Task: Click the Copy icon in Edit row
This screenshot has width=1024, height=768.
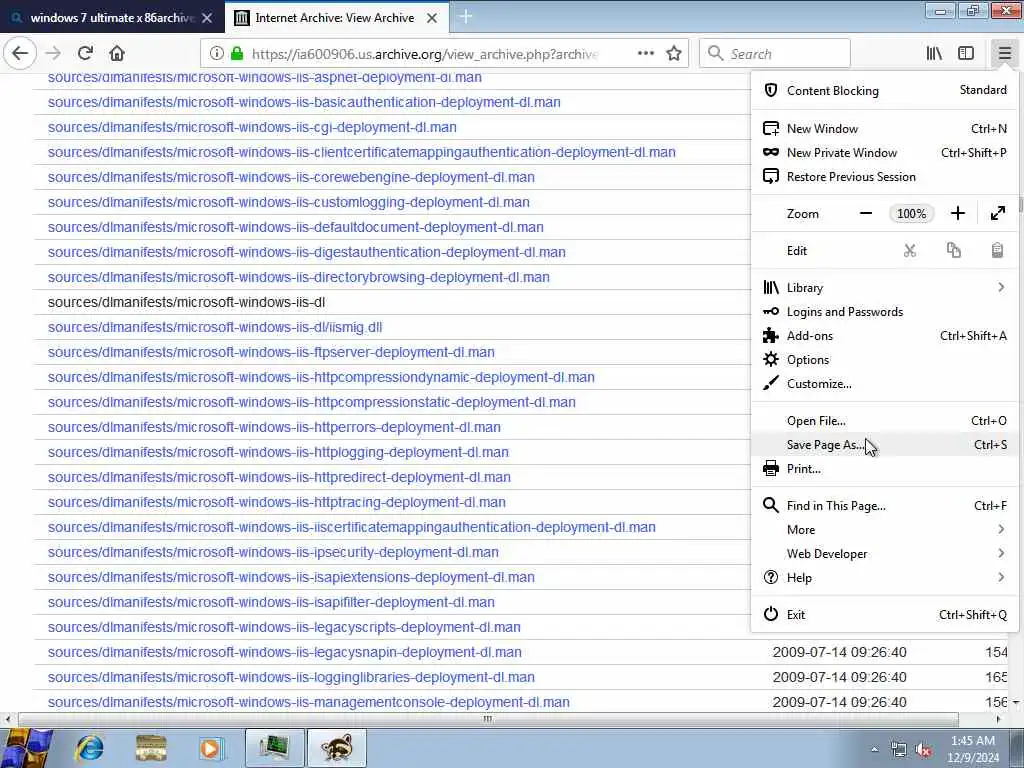Action: coord(953,251)
